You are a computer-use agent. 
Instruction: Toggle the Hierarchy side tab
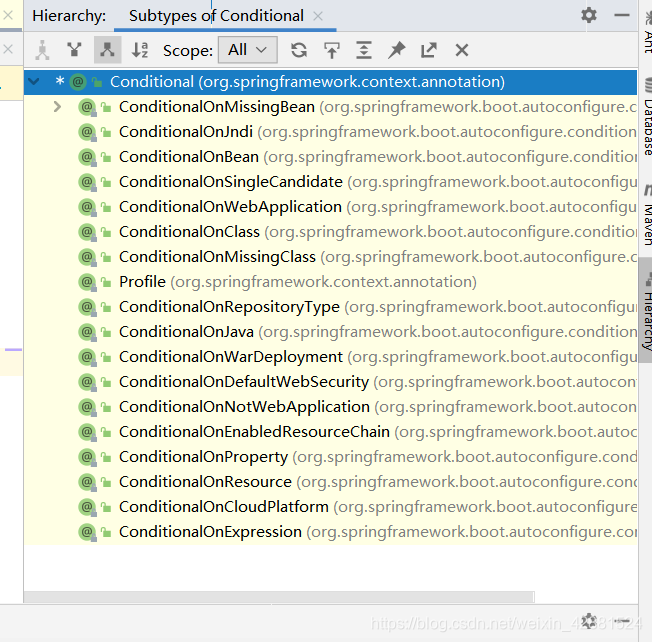(646, 310)
